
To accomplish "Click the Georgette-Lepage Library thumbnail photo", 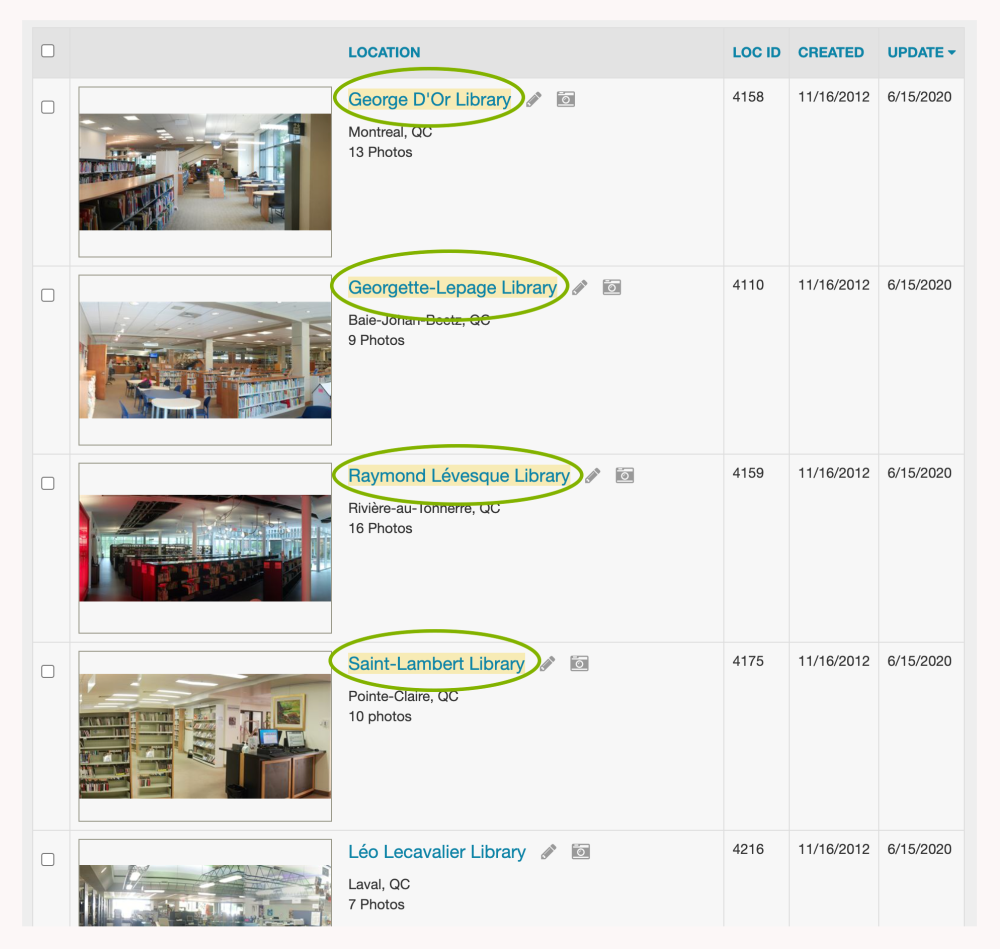I will point(205,360).
